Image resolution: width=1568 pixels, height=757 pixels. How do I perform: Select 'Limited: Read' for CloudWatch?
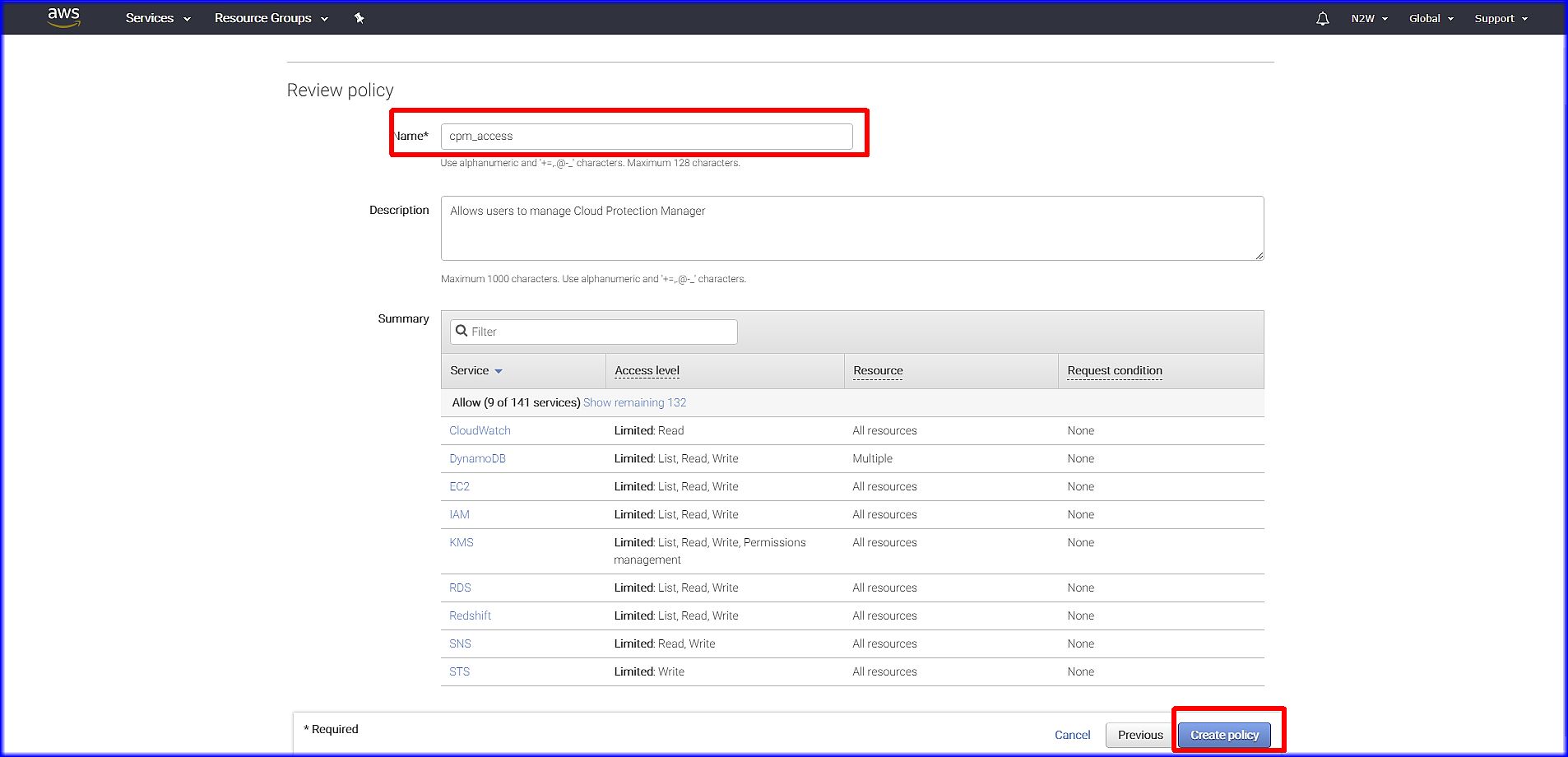pos(648,430)
